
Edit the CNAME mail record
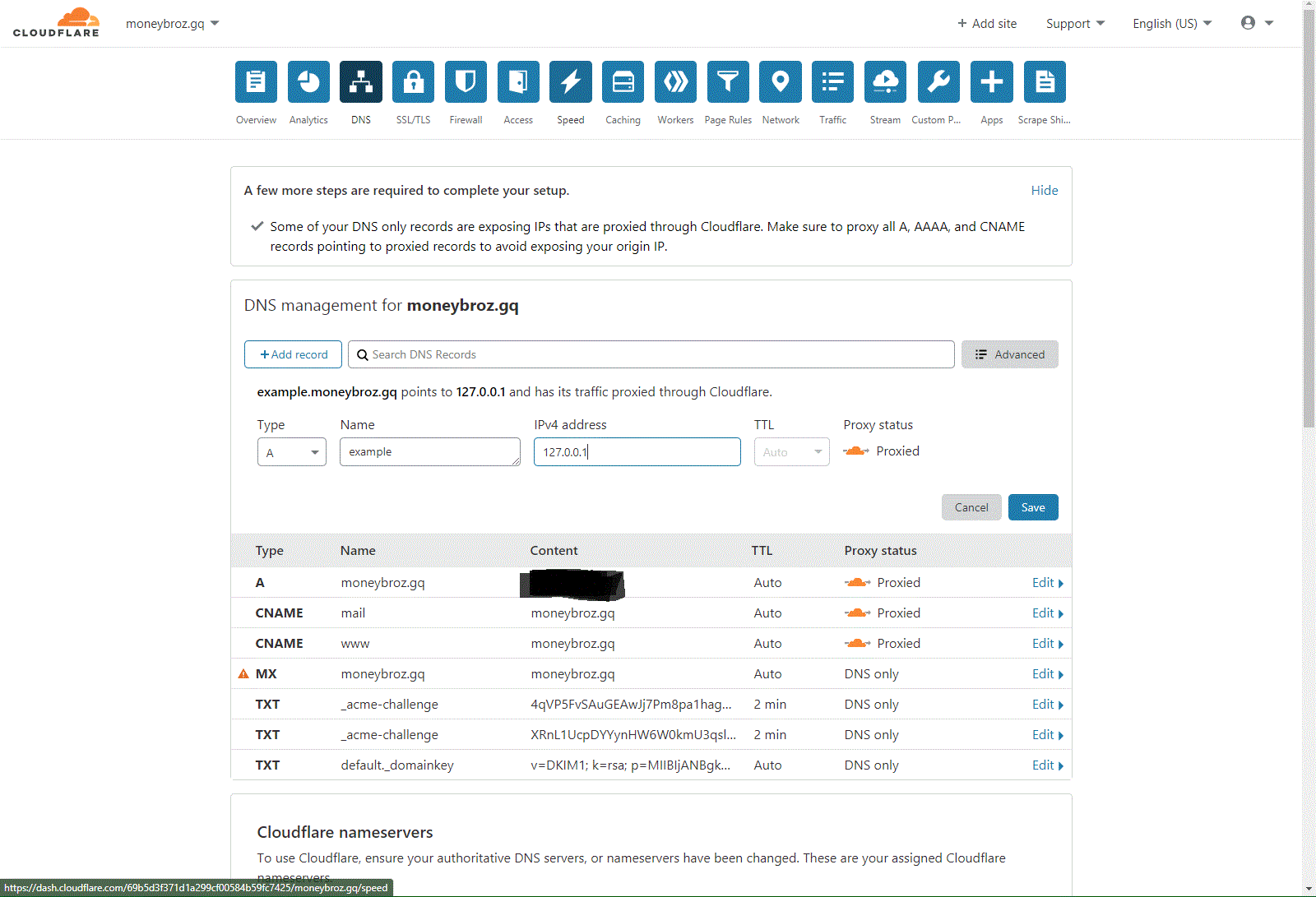click(1047, 613)
